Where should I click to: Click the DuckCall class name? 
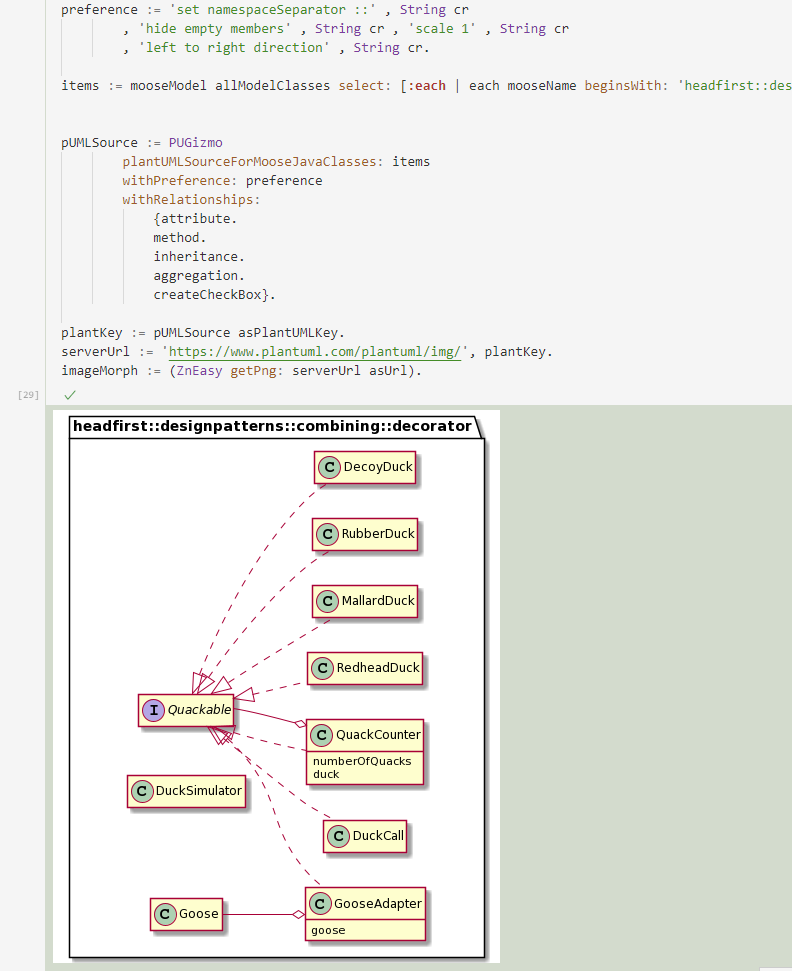(378, 835)
